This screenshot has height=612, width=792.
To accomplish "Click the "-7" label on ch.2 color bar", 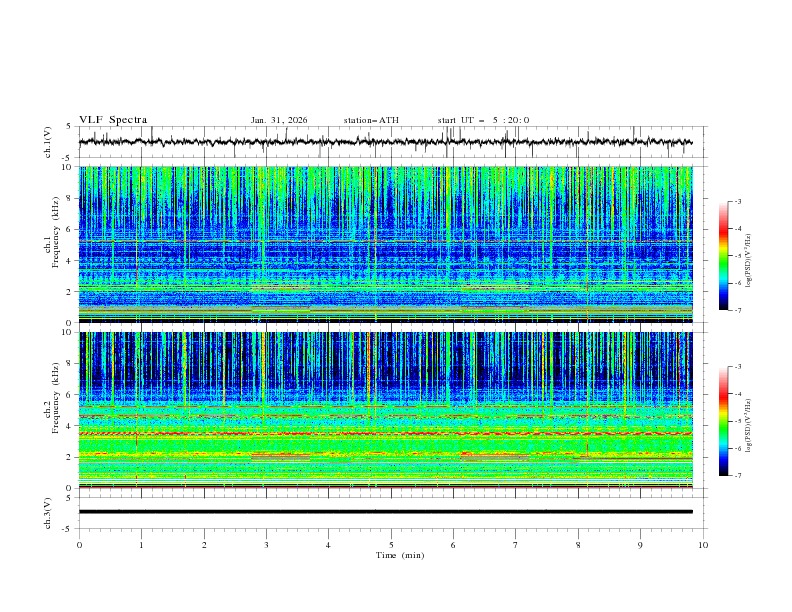I will [x=738, y=476].
